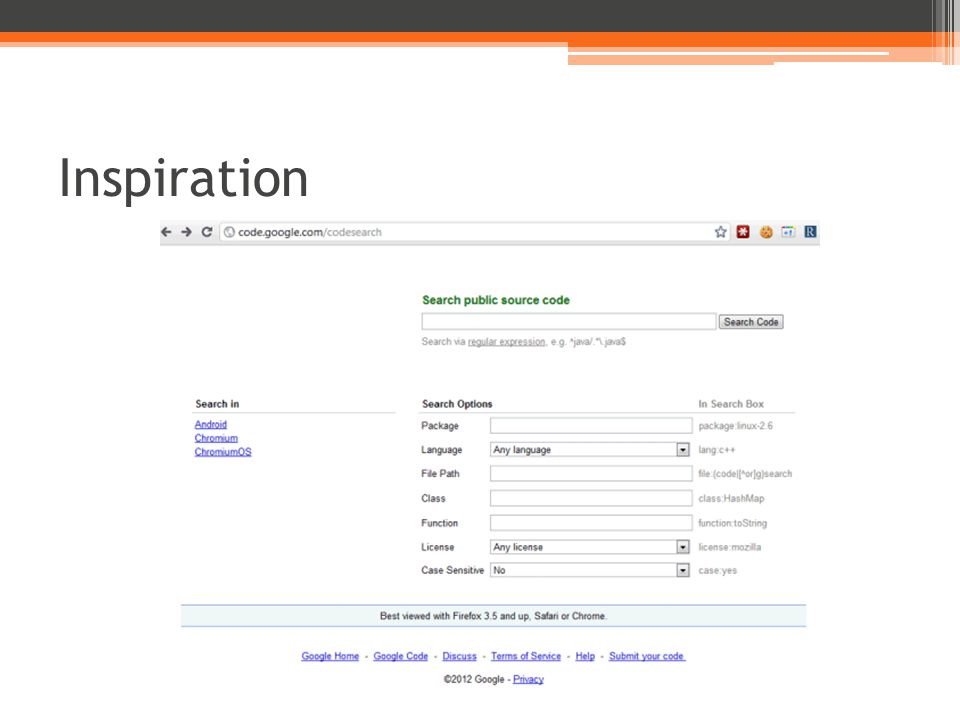Open the ChromiumOS search link
The image size is (960, 720).
click(x=223, y=452)
